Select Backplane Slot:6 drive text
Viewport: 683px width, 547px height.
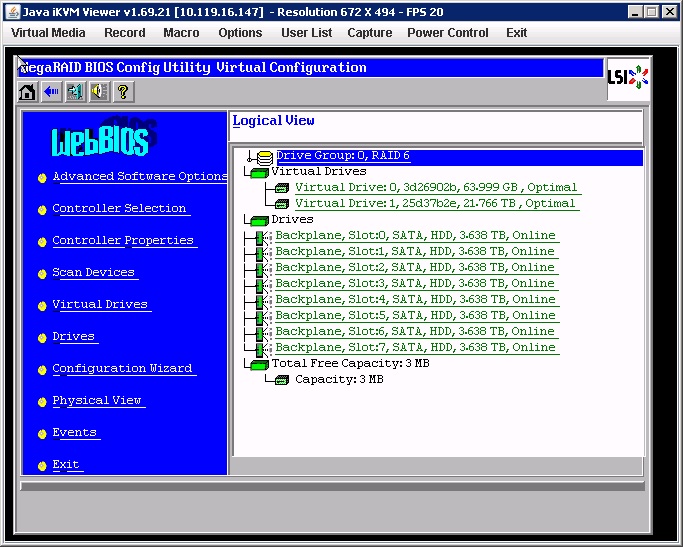tap(415, 331)
